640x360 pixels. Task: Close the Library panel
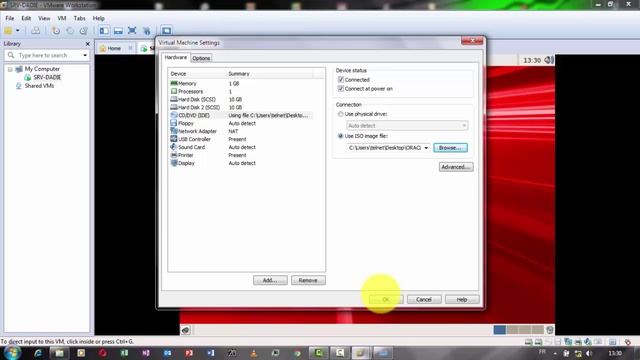pyautogui.click(x=87, y=44)
